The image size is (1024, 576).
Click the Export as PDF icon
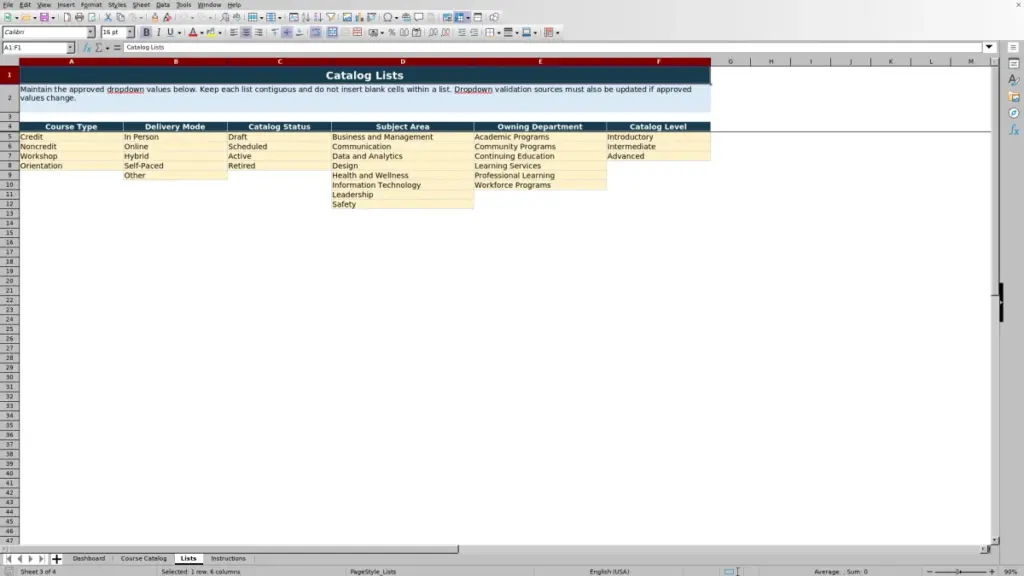pos(67,18)
